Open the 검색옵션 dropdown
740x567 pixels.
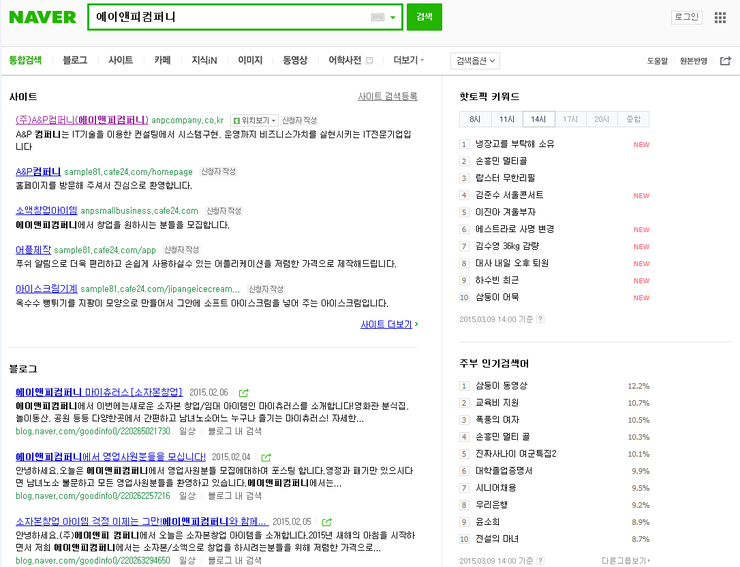pos(475,60)
